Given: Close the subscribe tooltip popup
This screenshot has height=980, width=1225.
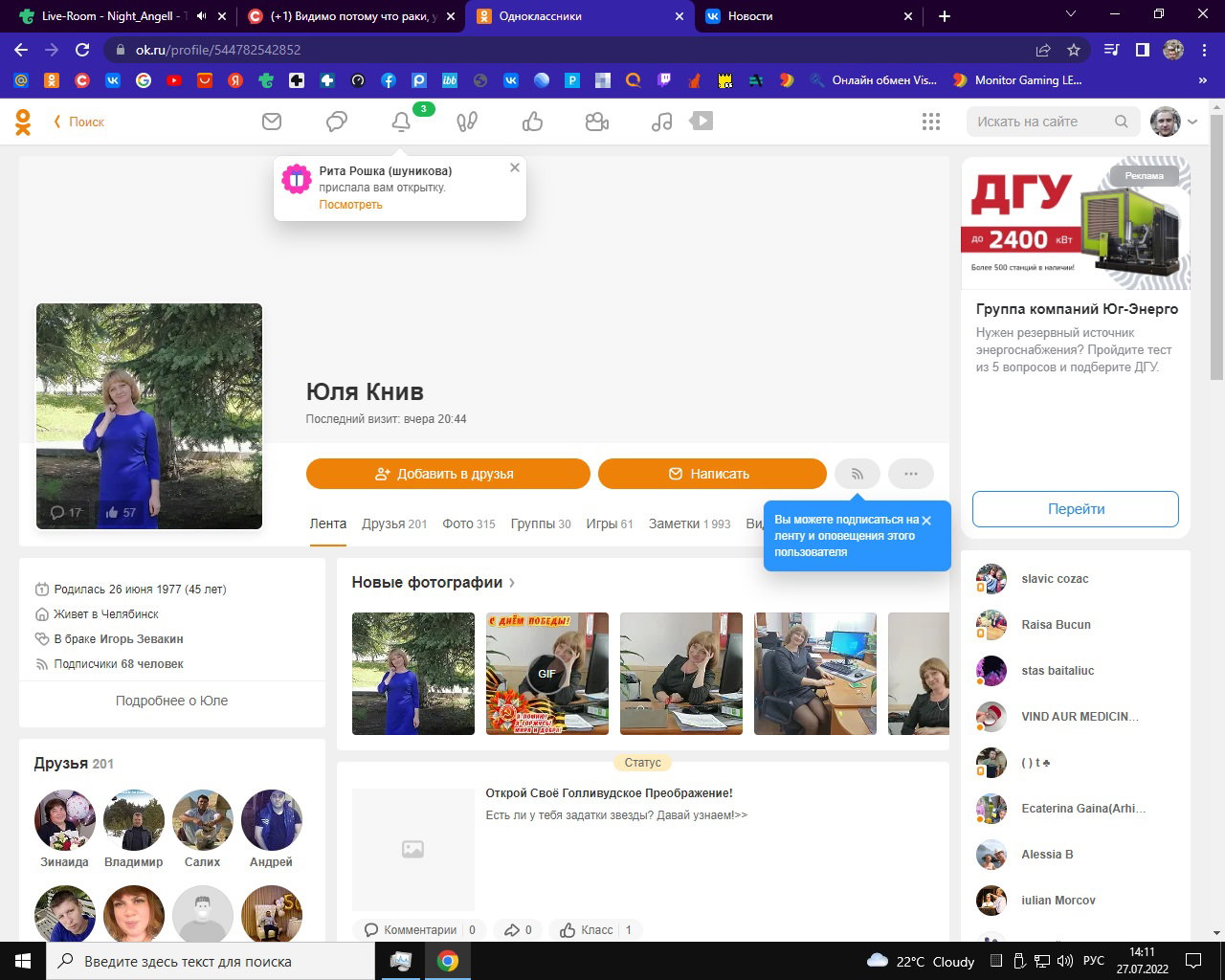Looking at the screenshot, I should (926, 521).
